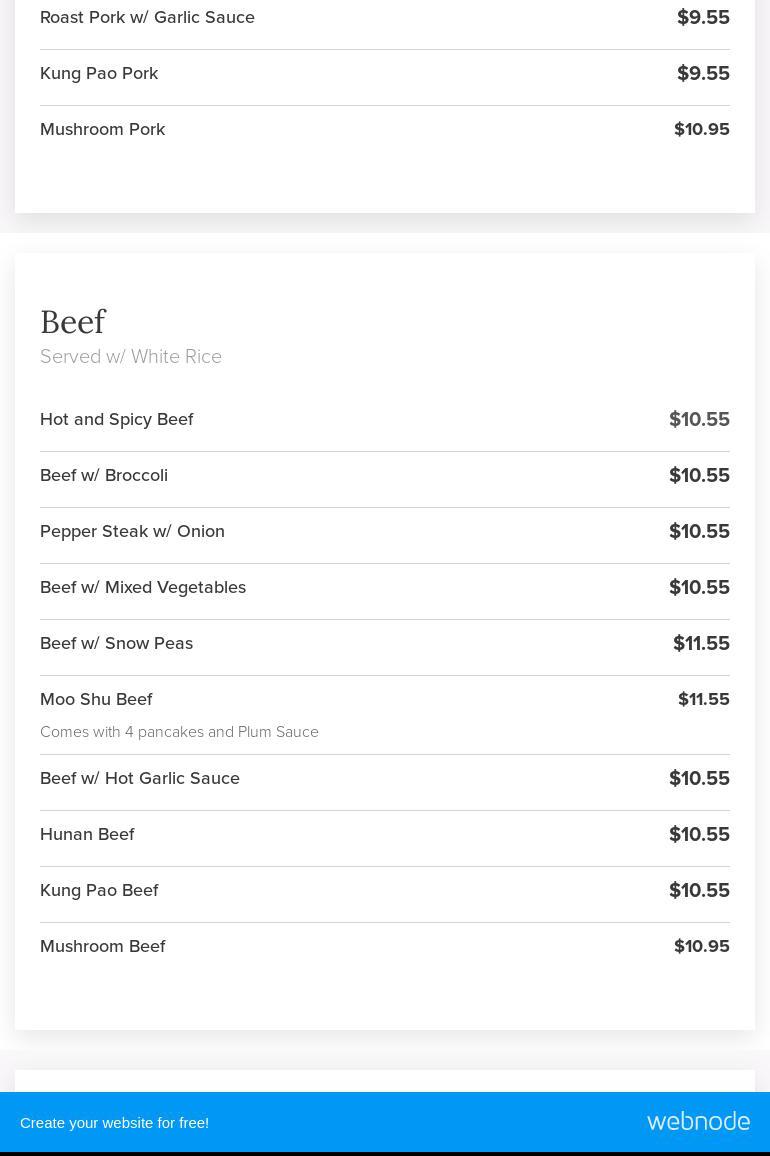Select Pepper Steak w/ Onion
Screen dimensions: 770x1156
pos(132,531)
